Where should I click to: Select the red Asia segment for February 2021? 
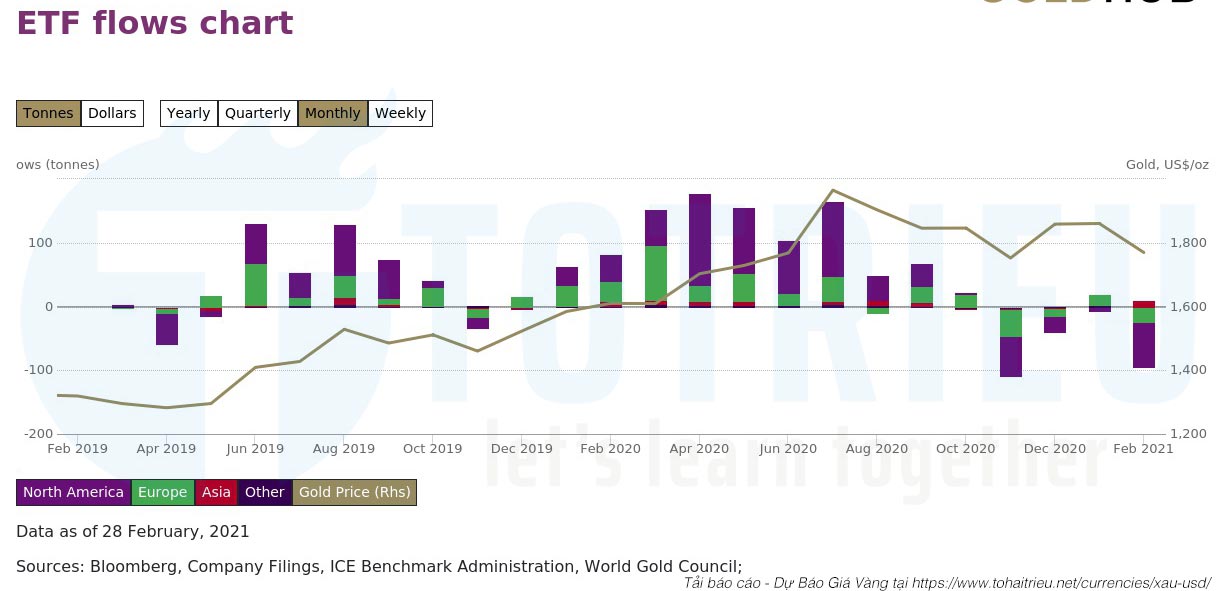pyautogui.click(x=1144, y=304)
